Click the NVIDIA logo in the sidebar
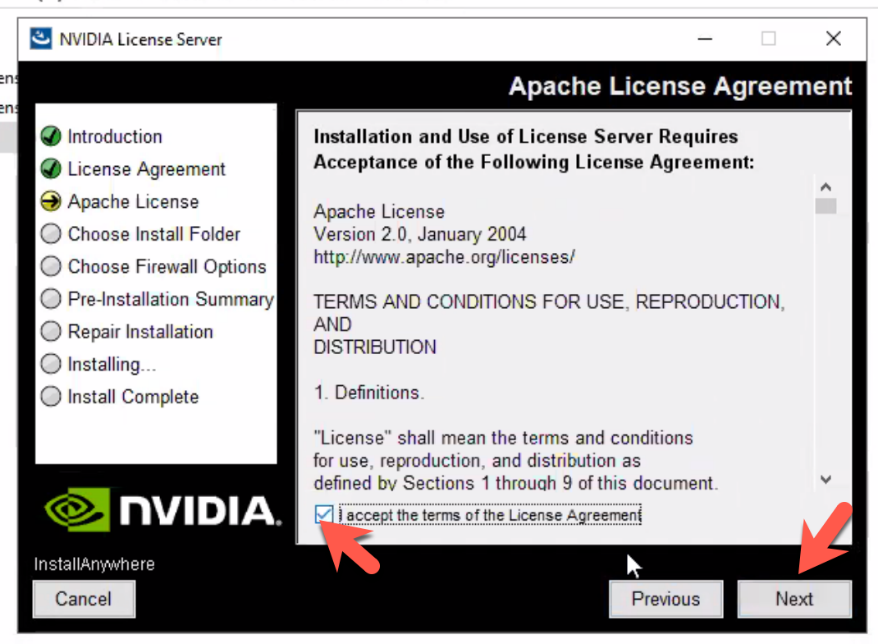Image resolution: width=878 pixels, height=644 pixels. tap(162, 510)
